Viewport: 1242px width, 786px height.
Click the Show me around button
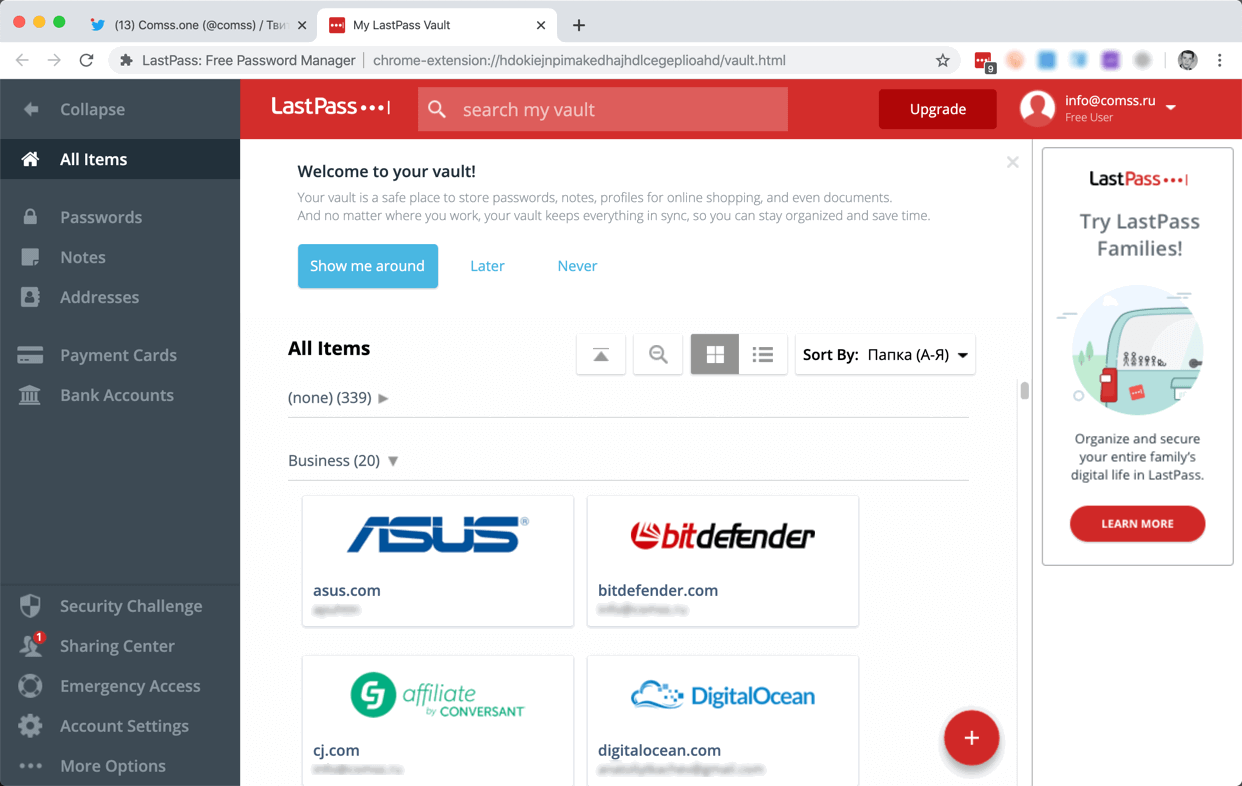click(x=368, y=266)
